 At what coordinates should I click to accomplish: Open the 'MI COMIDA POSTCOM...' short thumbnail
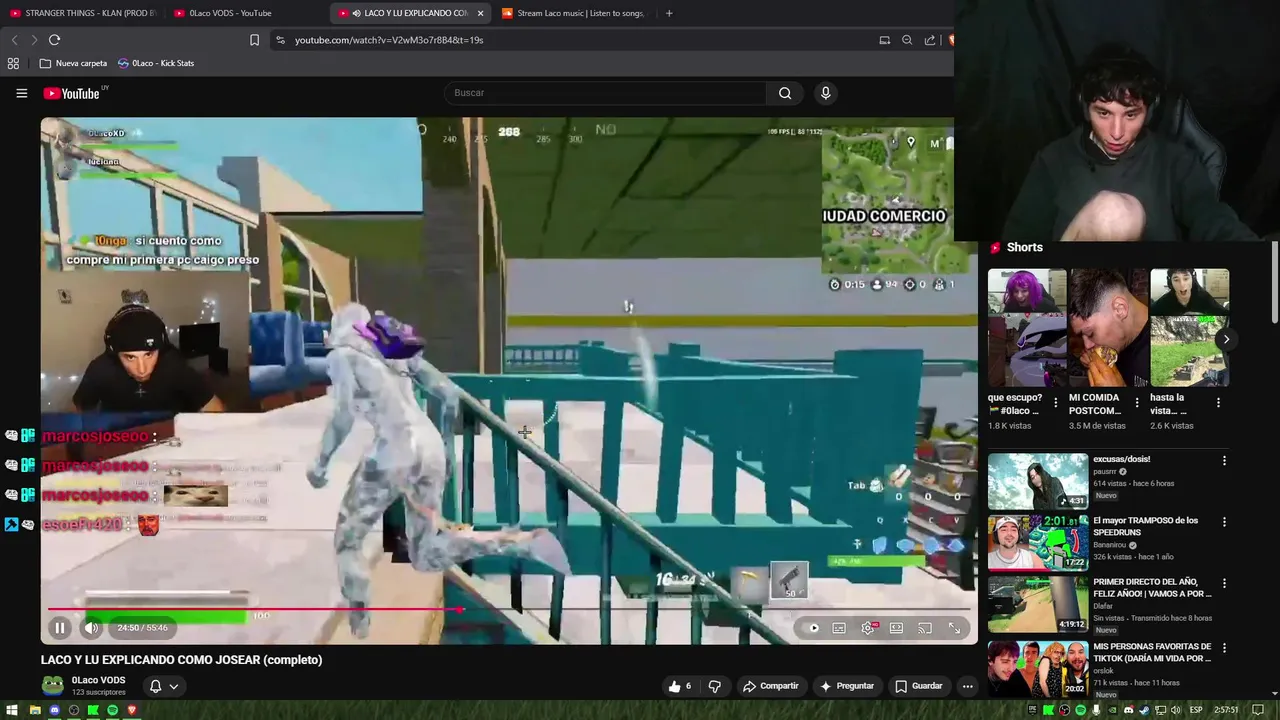coord(1108,327)
